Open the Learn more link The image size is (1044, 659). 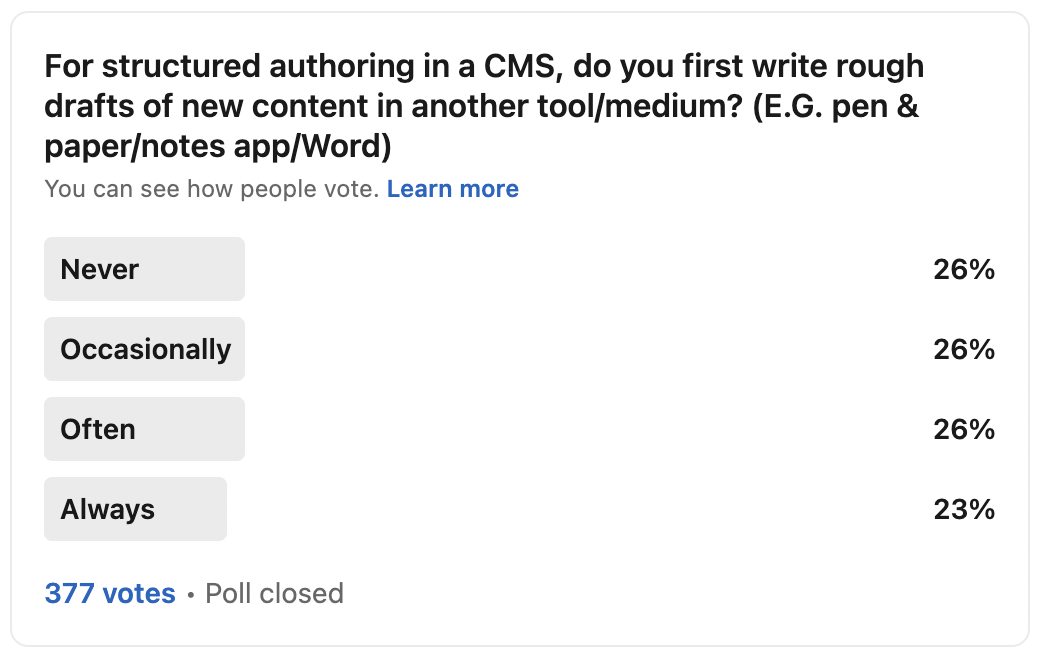pos(453,189)
